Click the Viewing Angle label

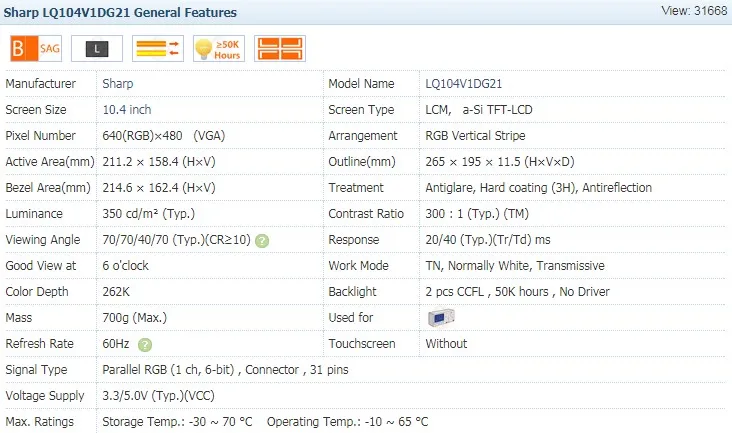pos(42,240)
